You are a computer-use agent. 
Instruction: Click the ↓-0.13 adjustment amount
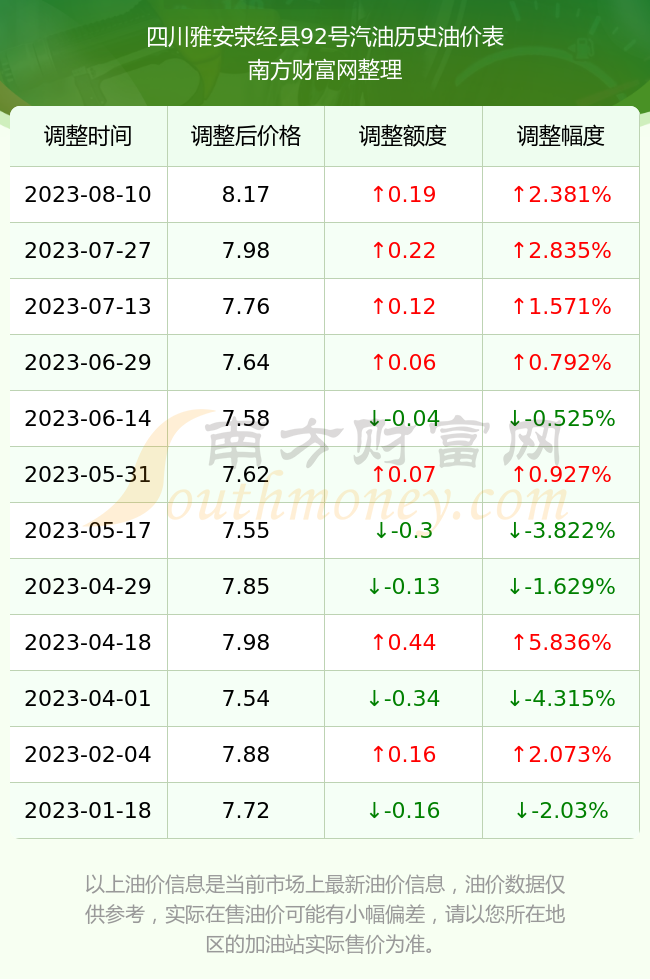pos(403,586)
